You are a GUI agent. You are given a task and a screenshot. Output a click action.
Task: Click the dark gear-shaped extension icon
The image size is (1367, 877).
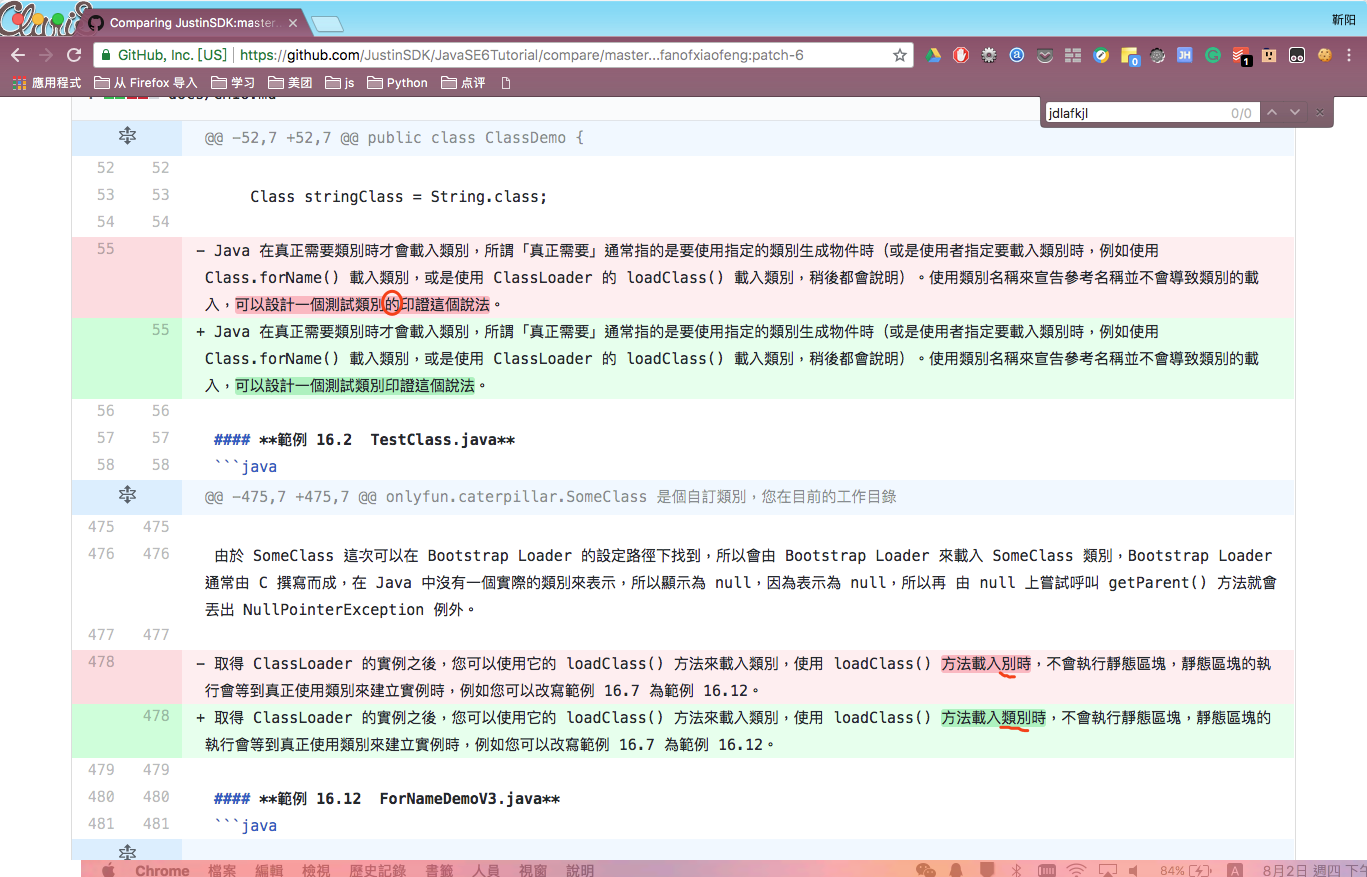click(x=1157, y=56)
